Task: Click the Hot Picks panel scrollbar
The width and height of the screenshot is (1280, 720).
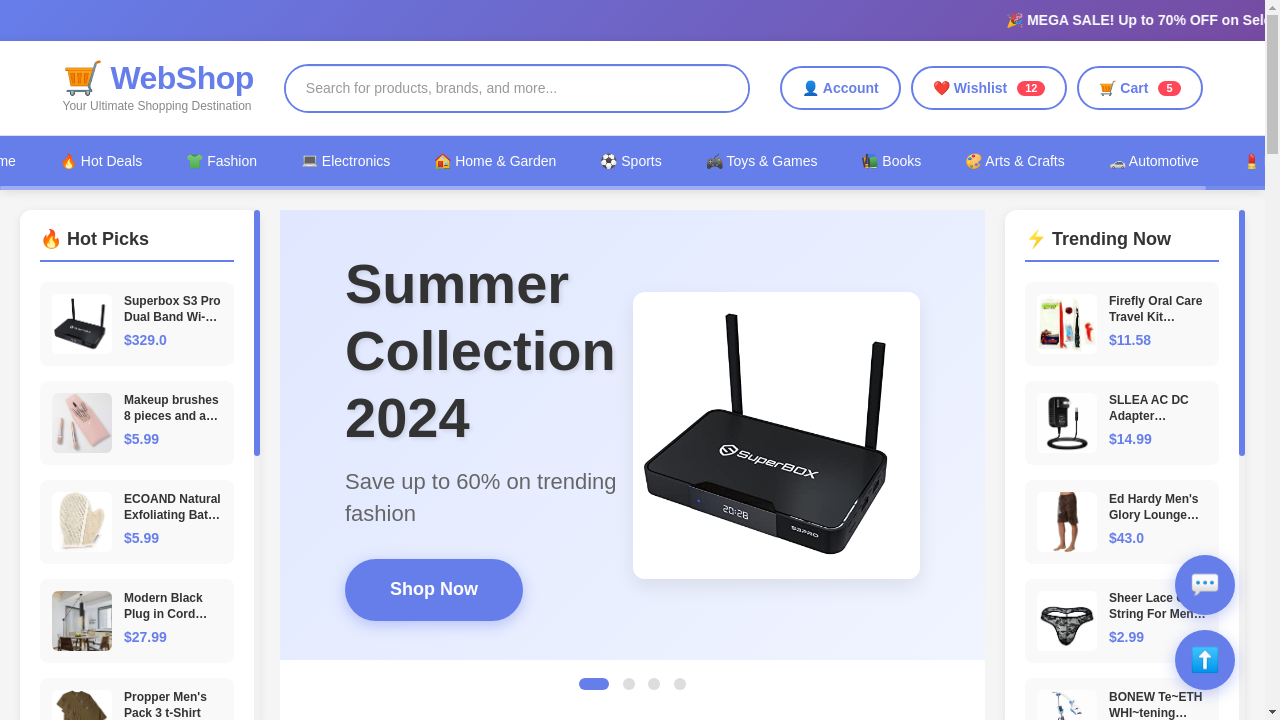Action: (257, 333)
